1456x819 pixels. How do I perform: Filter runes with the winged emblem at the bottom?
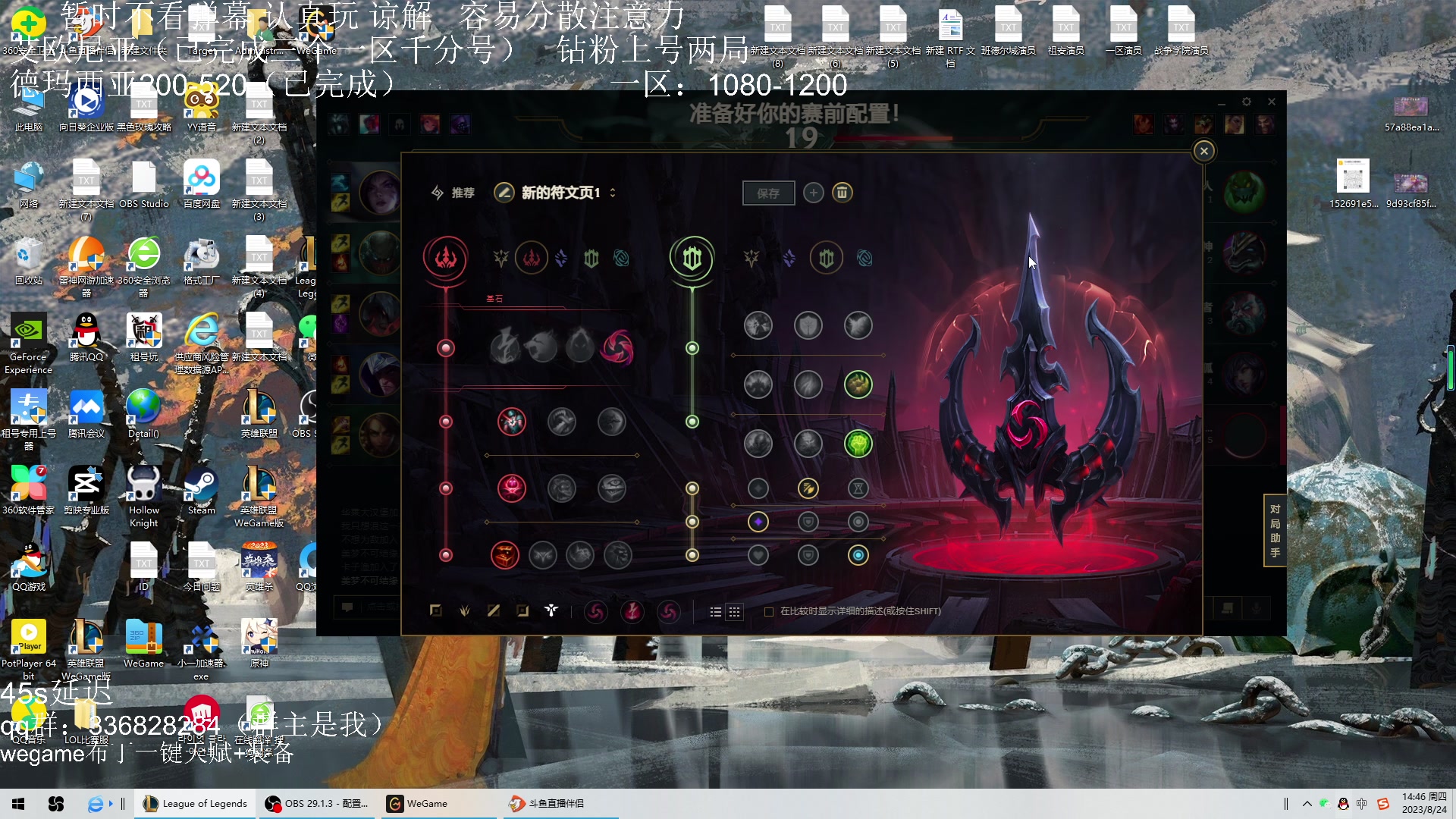click(x=551, y=610)
